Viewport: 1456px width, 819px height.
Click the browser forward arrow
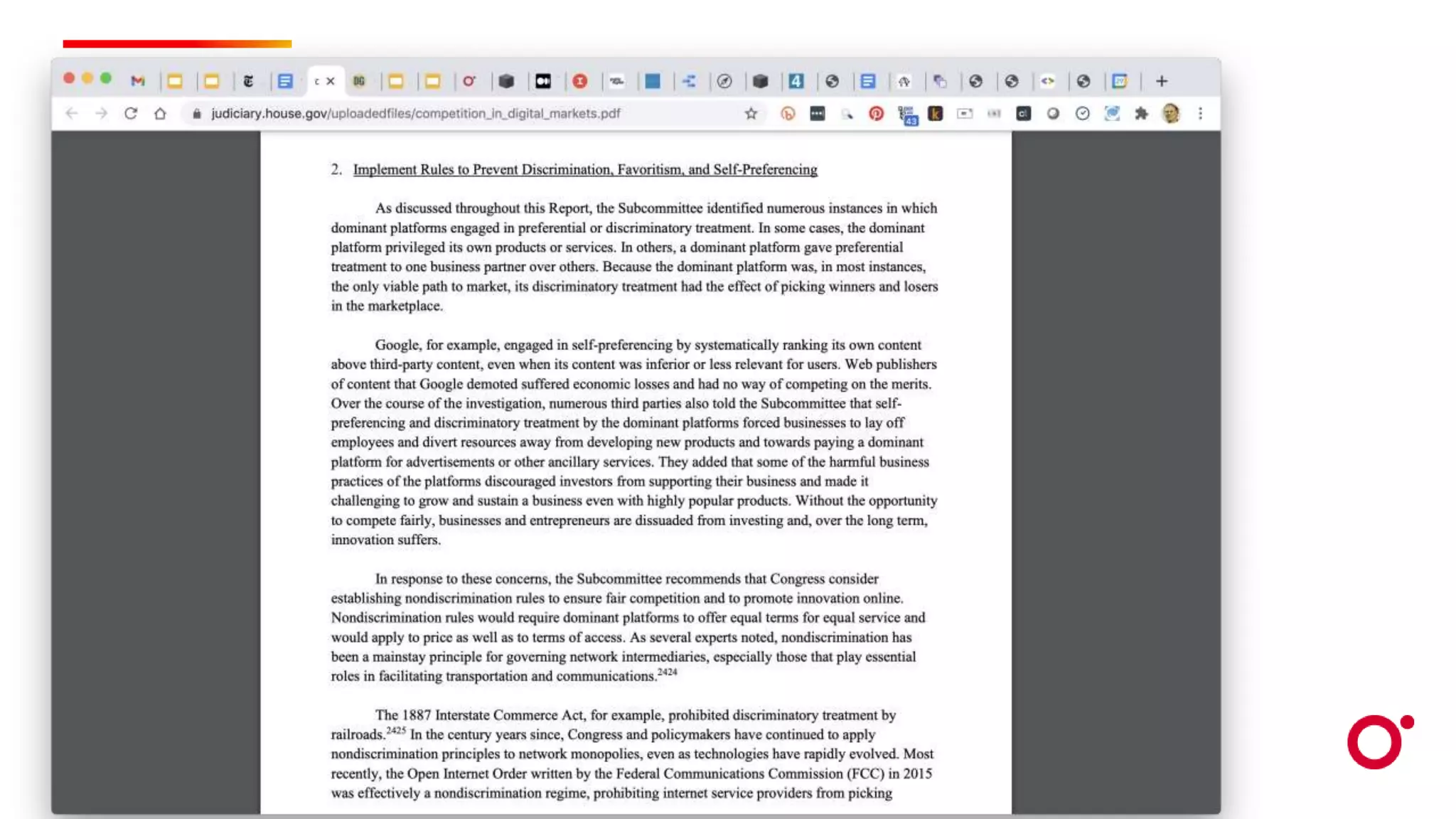101,114
